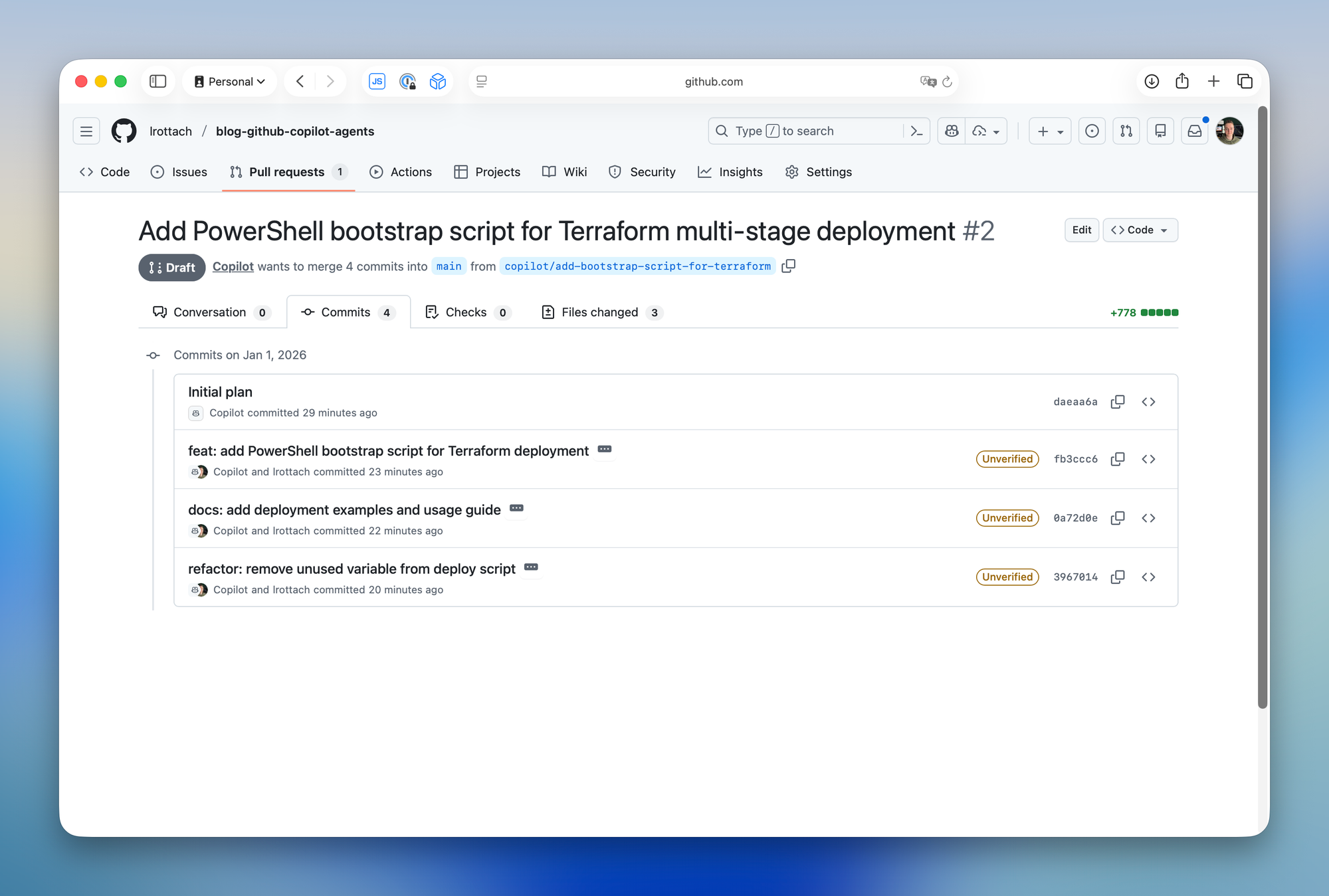1329x896 pixels.
Task: Open GitHub command palette icon
Action: [917, 132]
